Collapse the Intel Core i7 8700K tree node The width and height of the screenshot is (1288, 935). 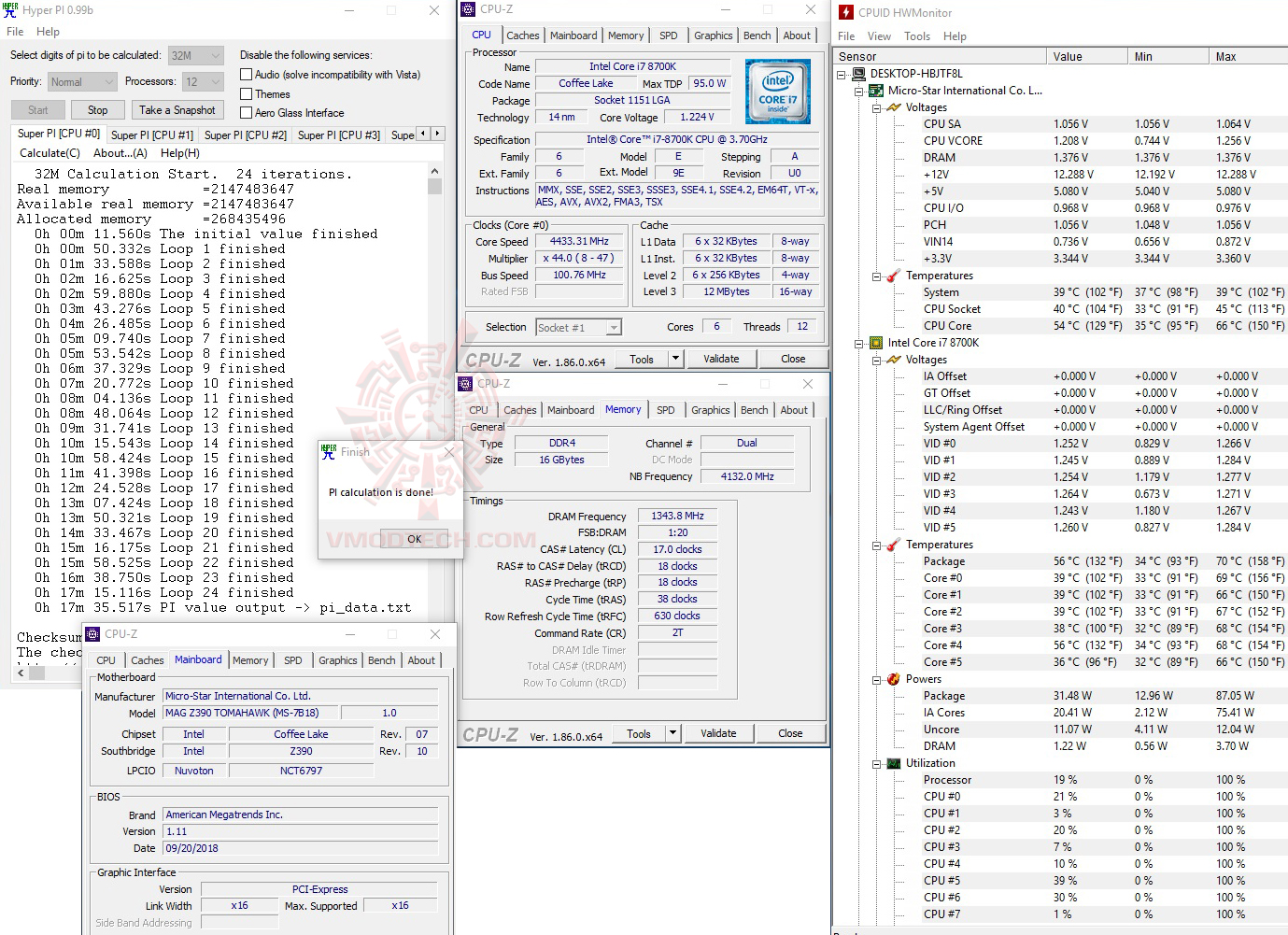[859, 343]
